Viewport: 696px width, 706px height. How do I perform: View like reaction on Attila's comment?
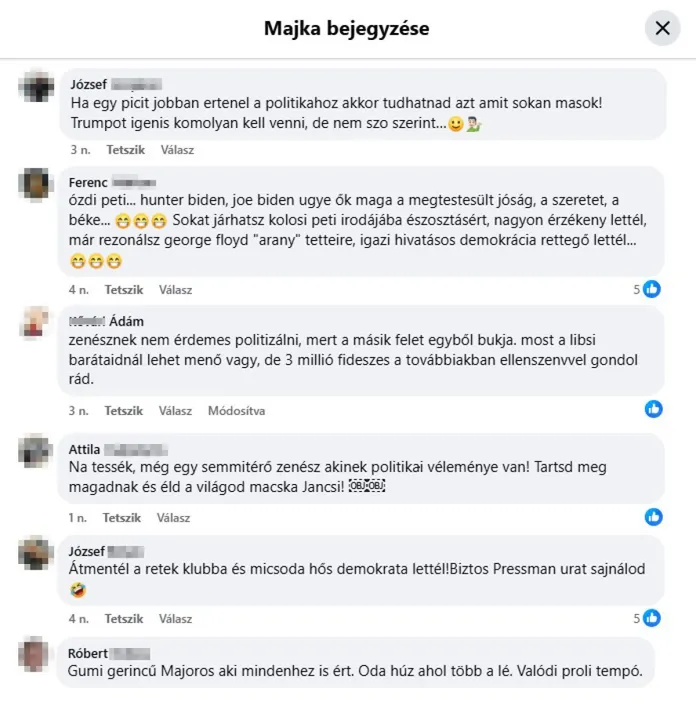[653, 517]
